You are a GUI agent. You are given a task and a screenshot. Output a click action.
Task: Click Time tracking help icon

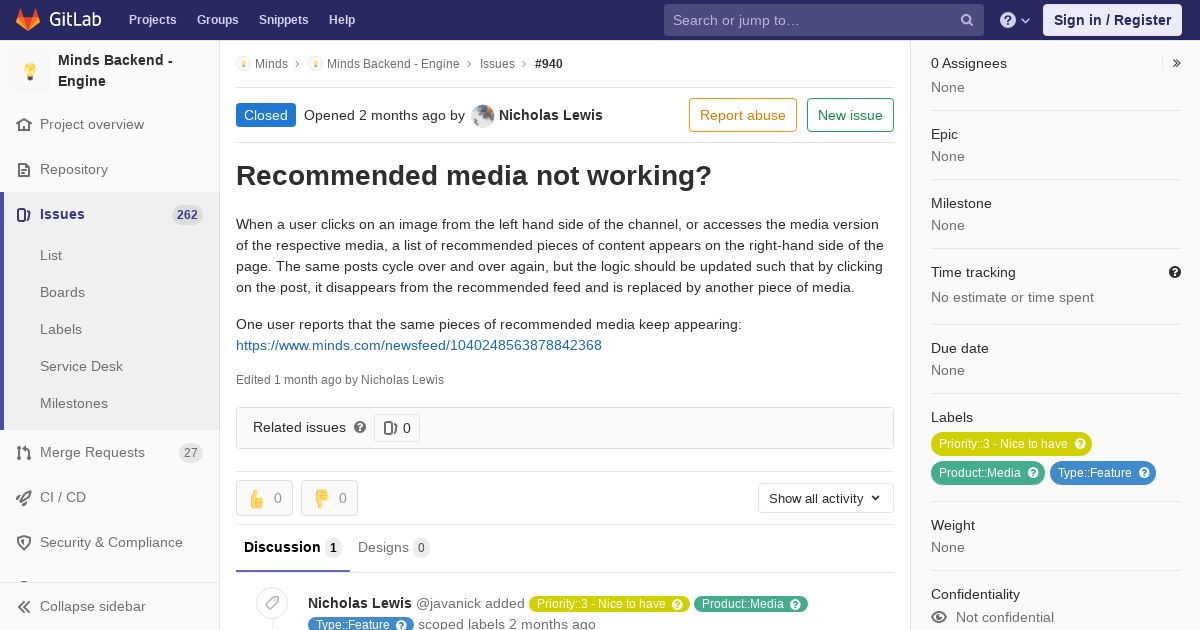coord(1175,272)
